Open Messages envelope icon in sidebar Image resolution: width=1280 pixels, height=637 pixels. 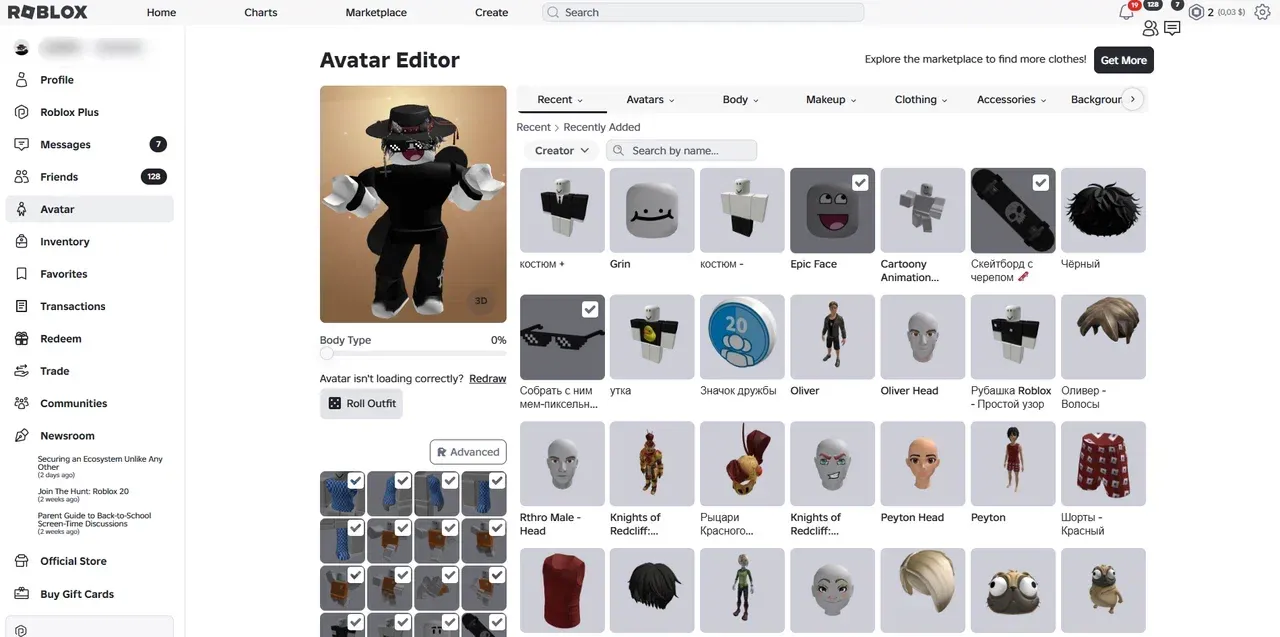click(x=22, y=145)
